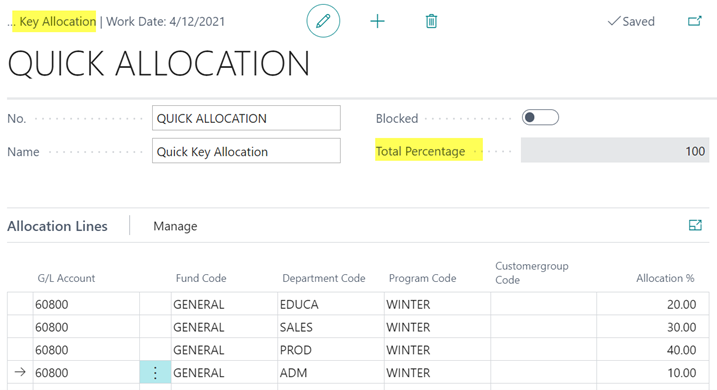Click the Work Date 4/12/2021 text
Image resolution: width=717 pixels, height=390 pixels.
(166, 21)
